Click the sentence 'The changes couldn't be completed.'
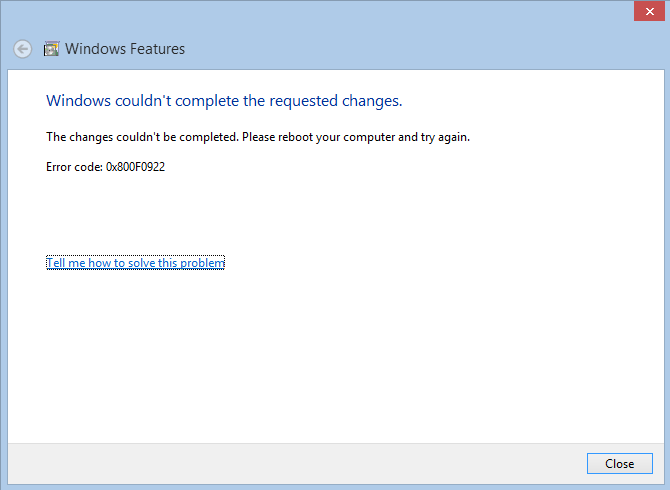Viewport: 670px width, 490px height. click(142, 137)
